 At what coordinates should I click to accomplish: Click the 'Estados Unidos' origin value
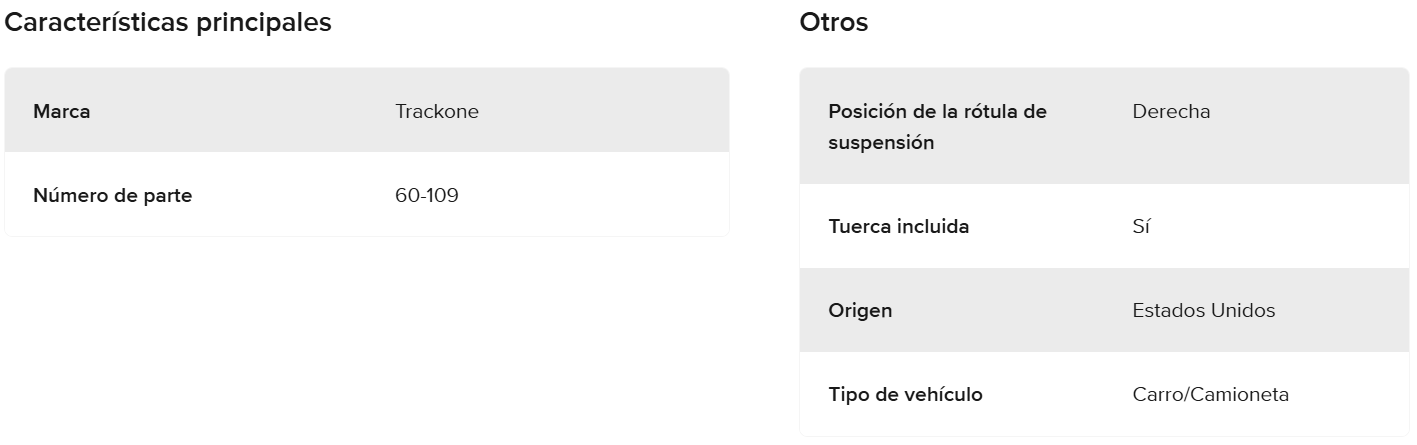(1204, 311)
